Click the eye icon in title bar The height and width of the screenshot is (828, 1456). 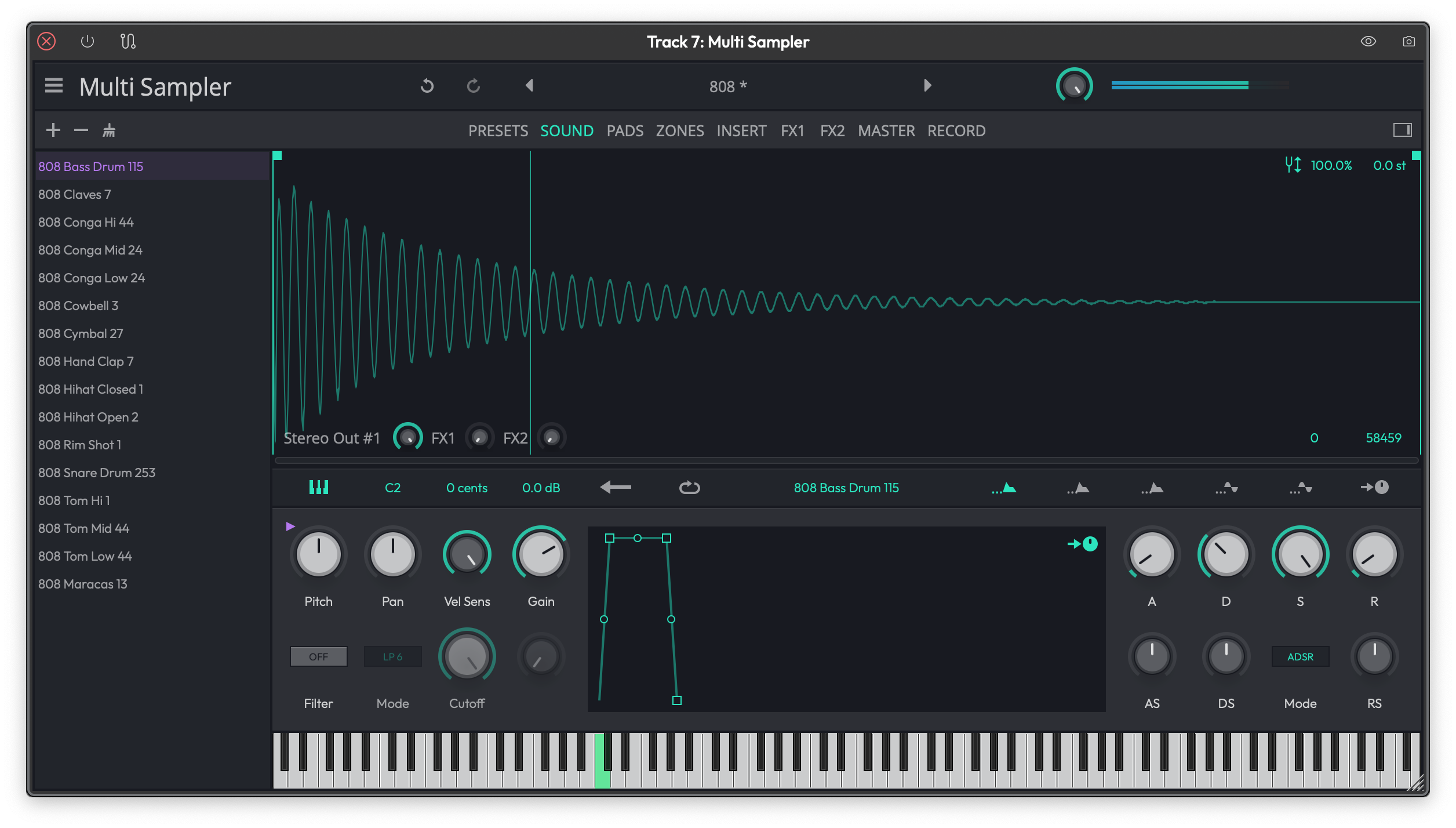[1368, 41]
